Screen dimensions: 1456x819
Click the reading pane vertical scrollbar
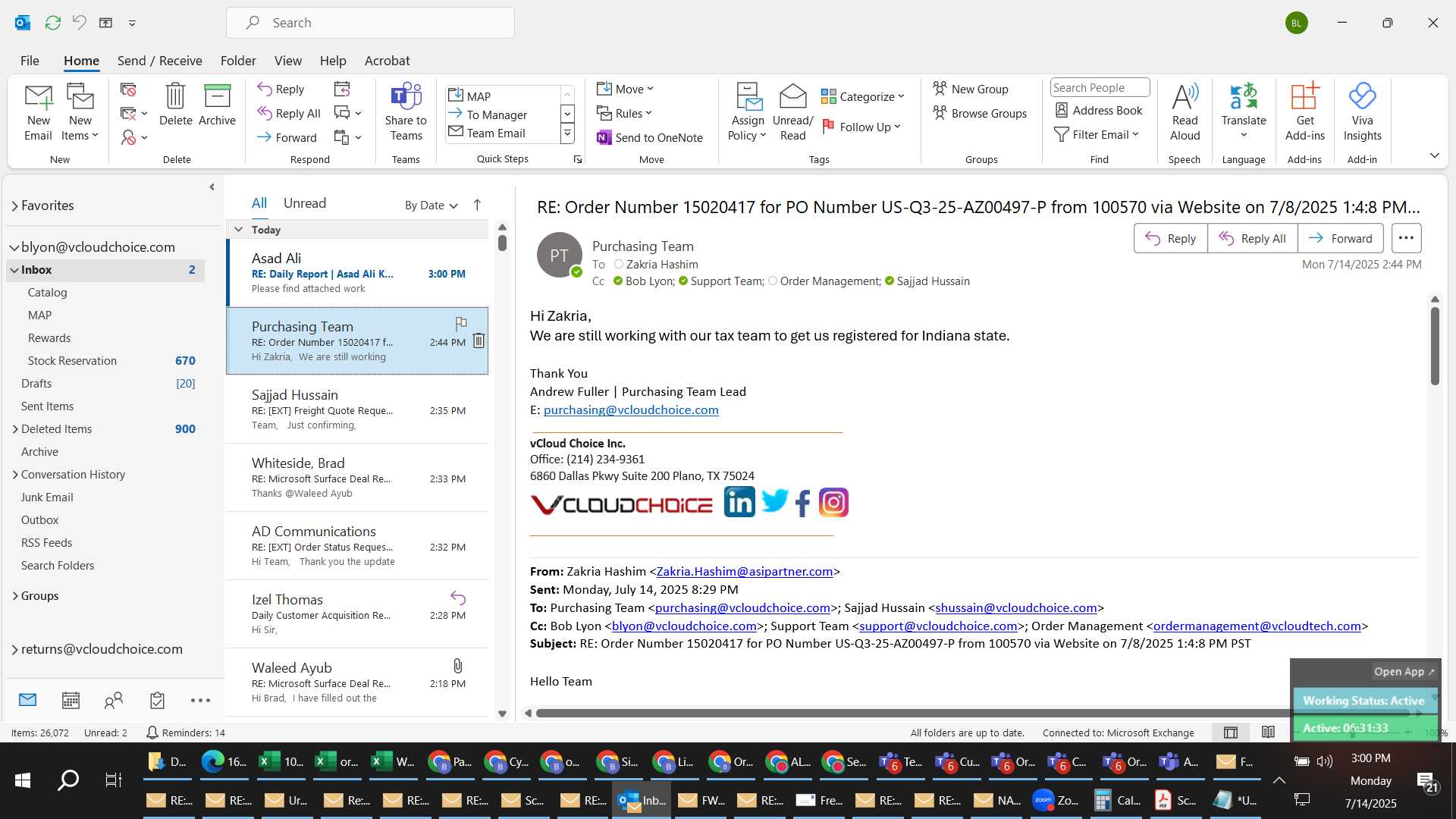[x=1435, y=345]
